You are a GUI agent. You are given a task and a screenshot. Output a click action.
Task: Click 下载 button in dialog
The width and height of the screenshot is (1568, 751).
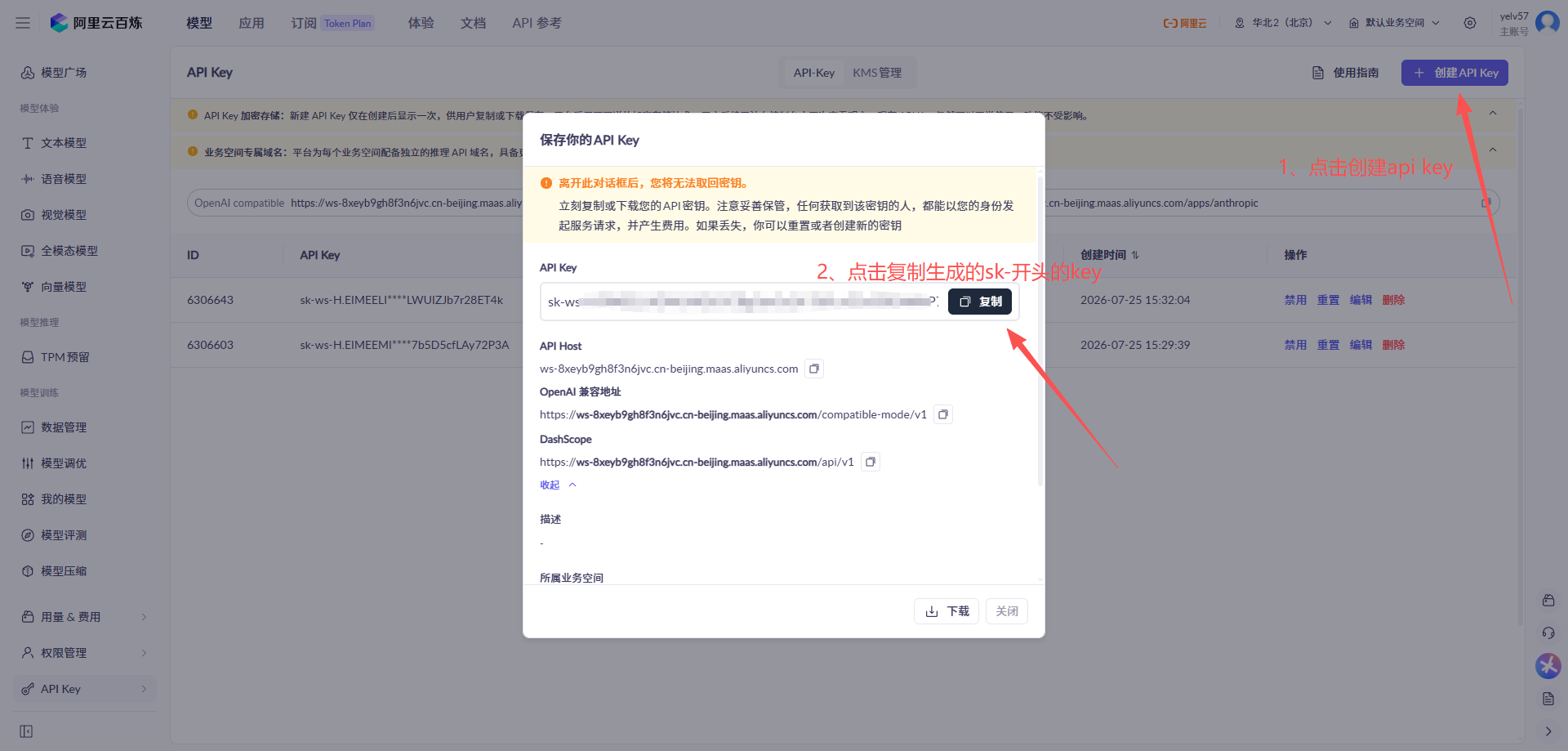947,611
